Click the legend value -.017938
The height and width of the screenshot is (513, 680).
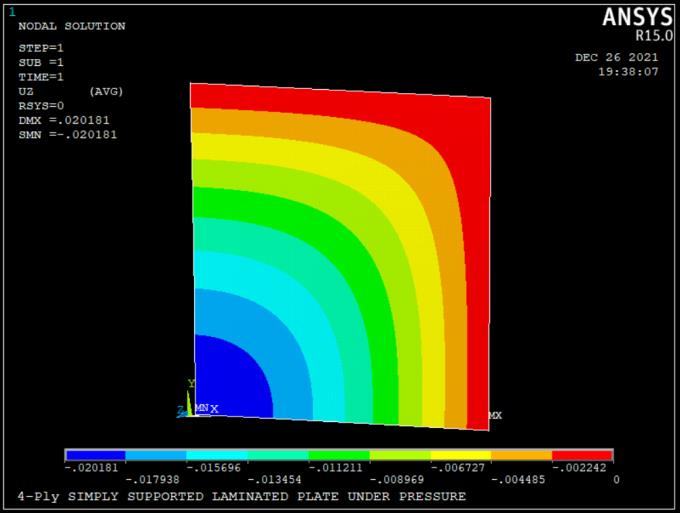coord(152,480)
